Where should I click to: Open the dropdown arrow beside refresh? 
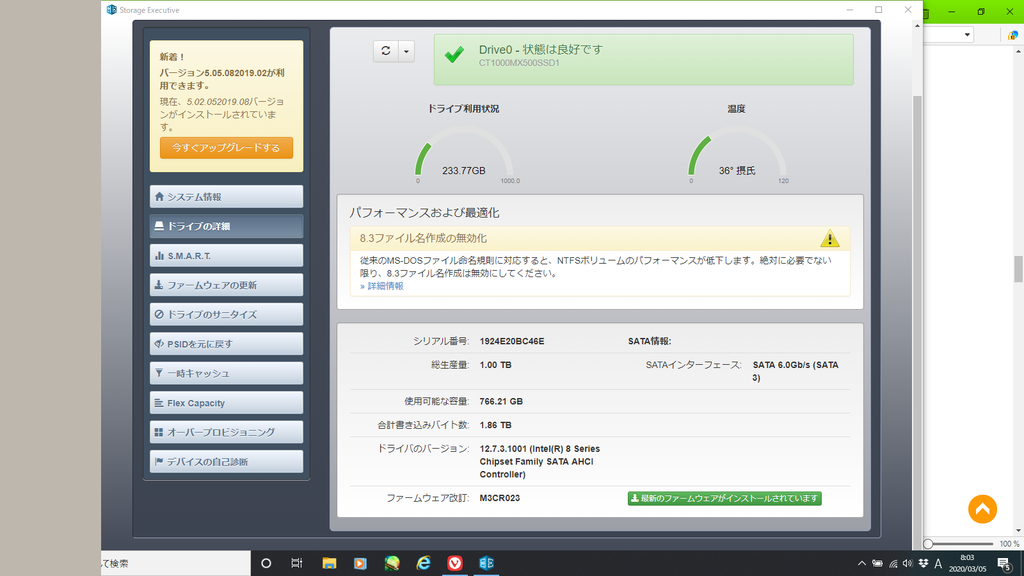[406, 51]
